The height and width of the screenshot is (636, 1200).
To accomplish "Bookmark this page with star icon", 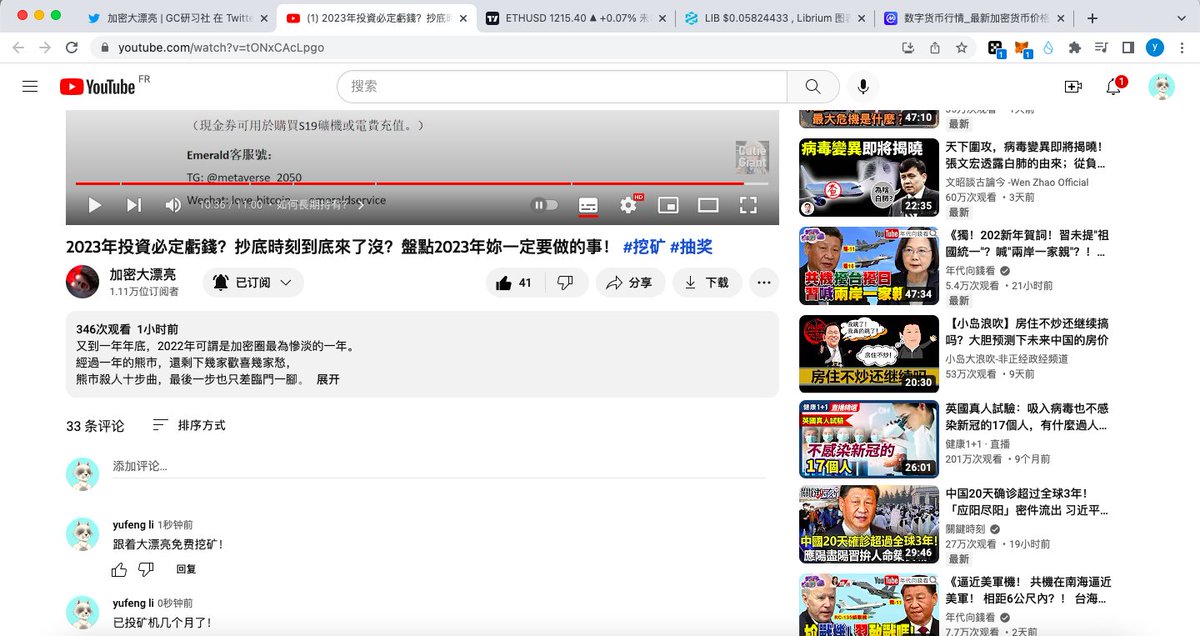I will tap(961, 47).
